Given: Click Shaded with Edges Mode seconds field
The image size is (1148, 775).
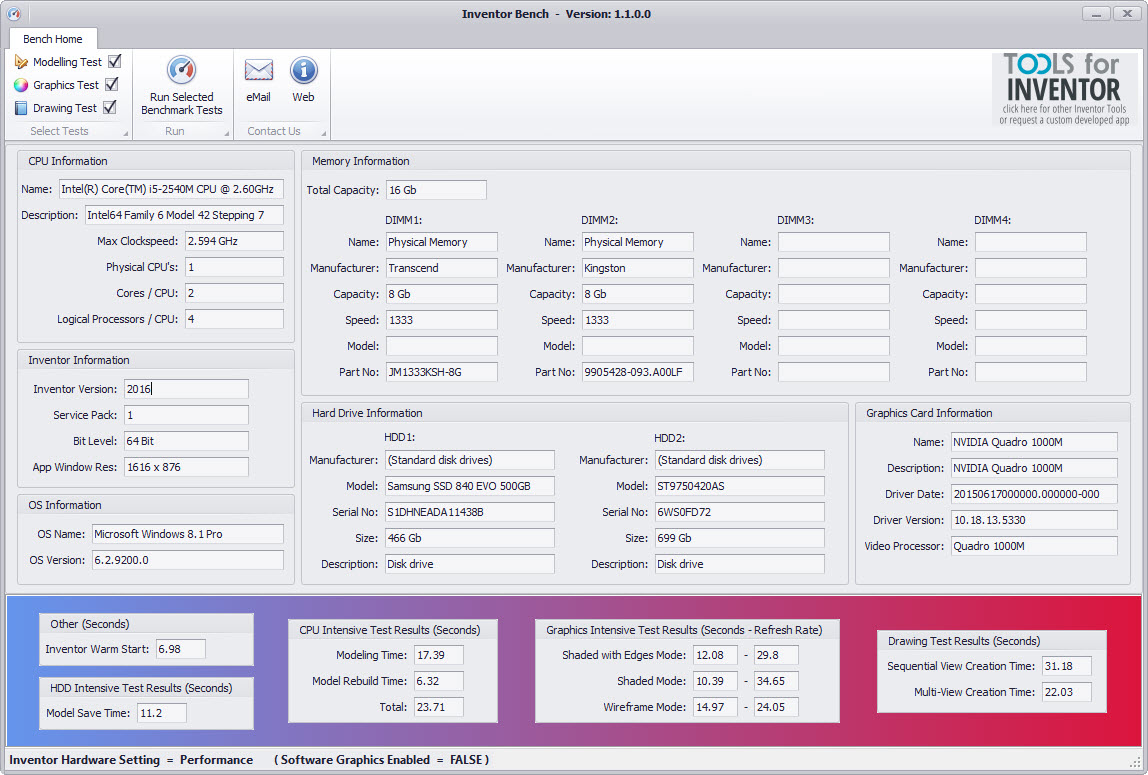Looking at the screenshot, I should (715, 655).
